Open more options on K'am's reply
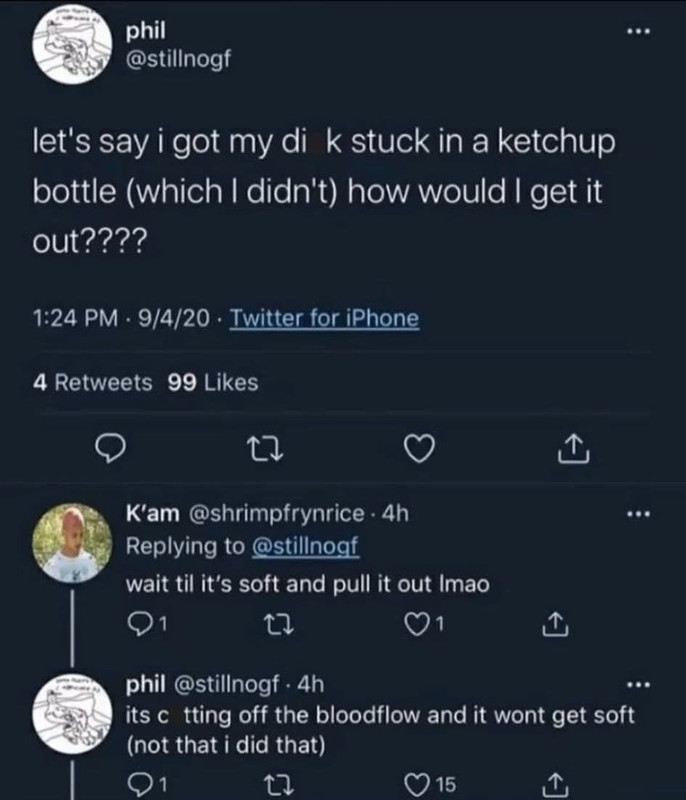The height and width of the screenshot is (800, 686). pos(639,514)
